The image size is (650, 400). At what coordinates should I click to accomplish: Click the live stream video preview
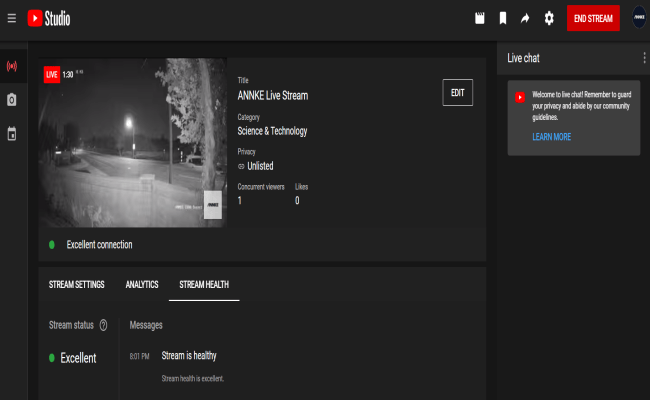(x=133, y=143)
